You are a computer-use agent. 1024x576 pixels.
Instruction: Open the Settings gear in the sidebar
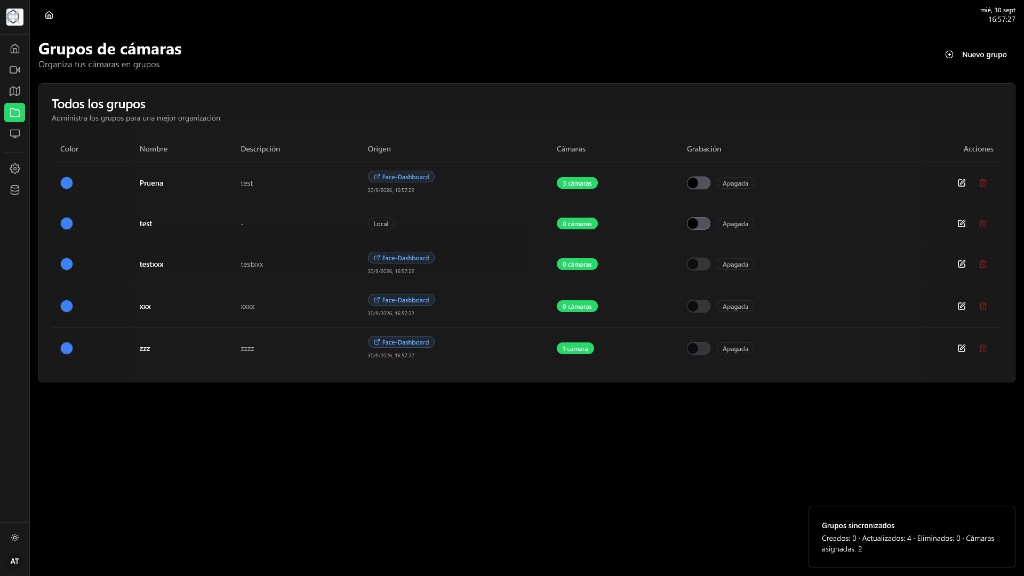click(x=14, y=168)
